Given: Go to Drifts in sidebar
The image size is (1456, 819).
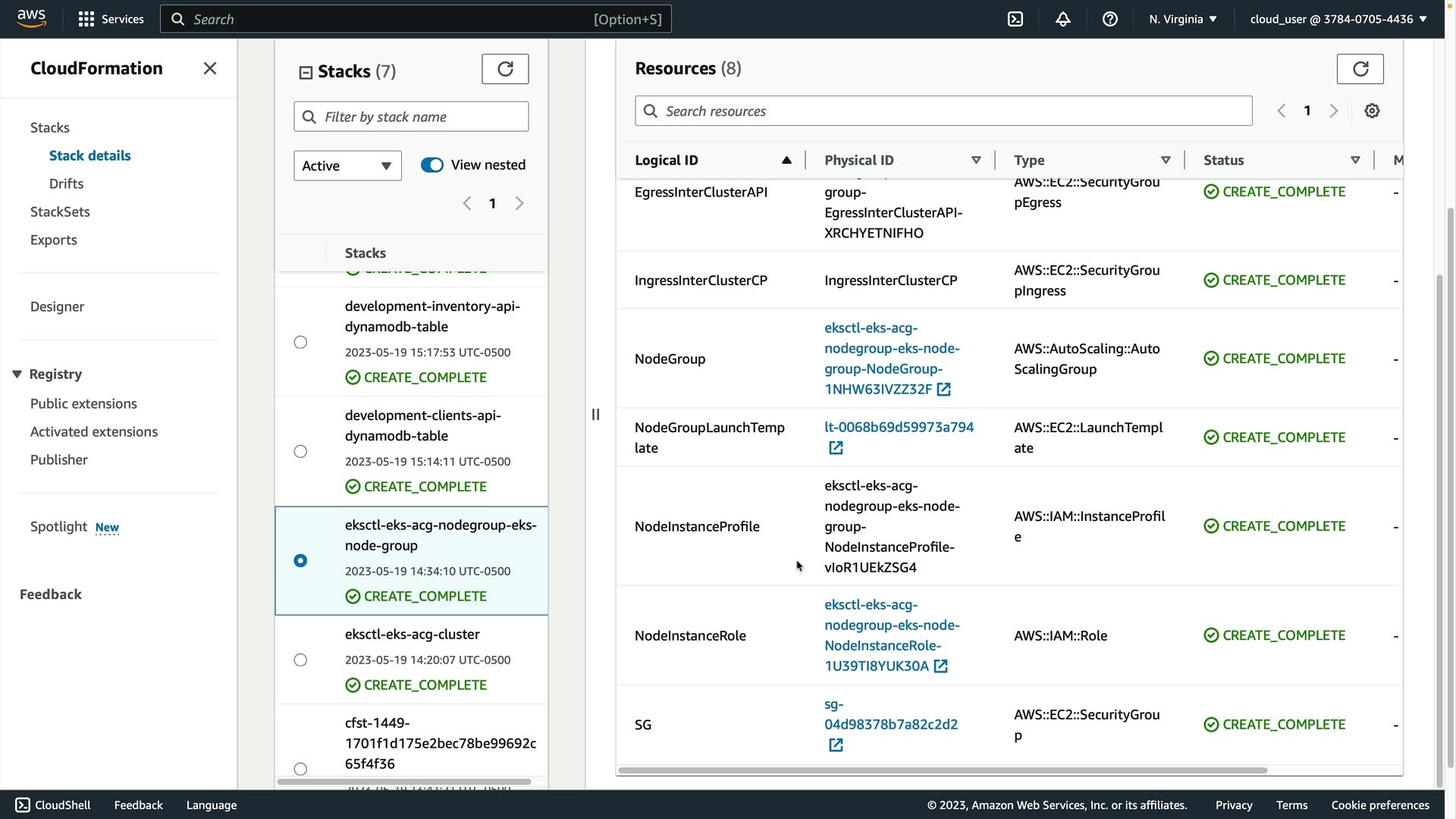Looking at the screenshot, I should click(x=66, y=184).
